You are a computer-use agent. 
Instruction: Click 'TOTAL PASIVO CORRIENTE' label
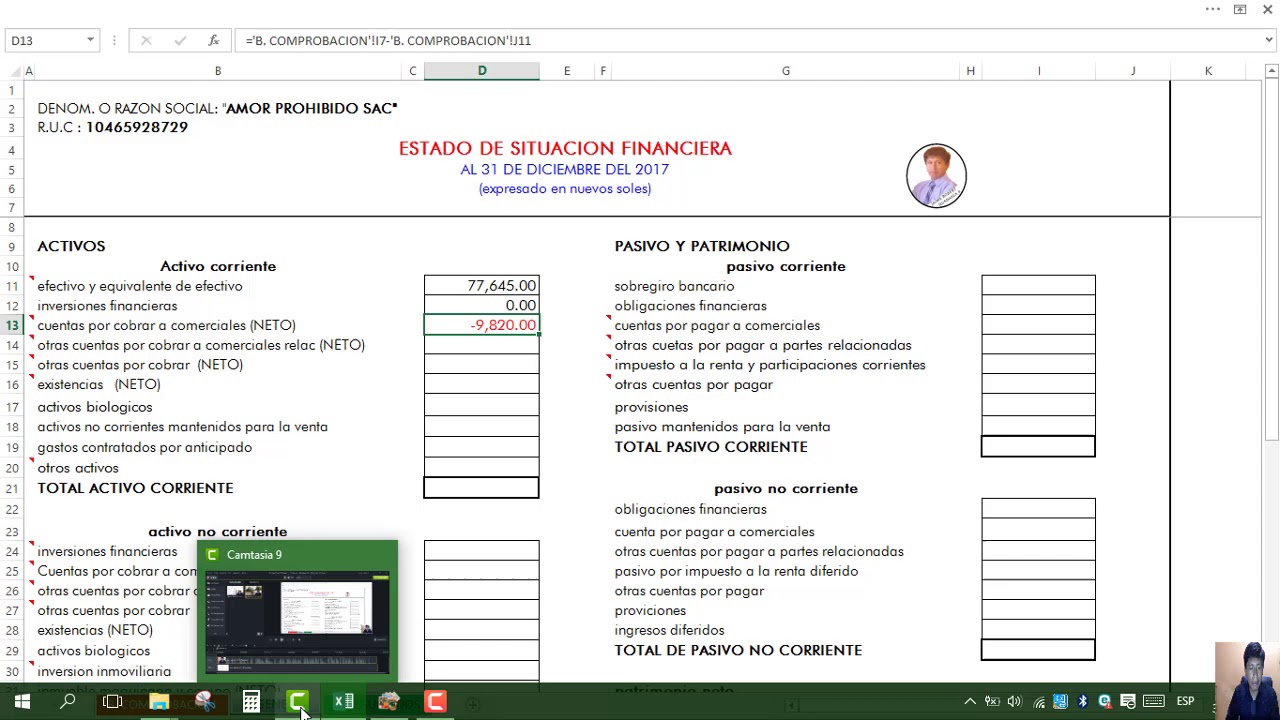point(711,447)
